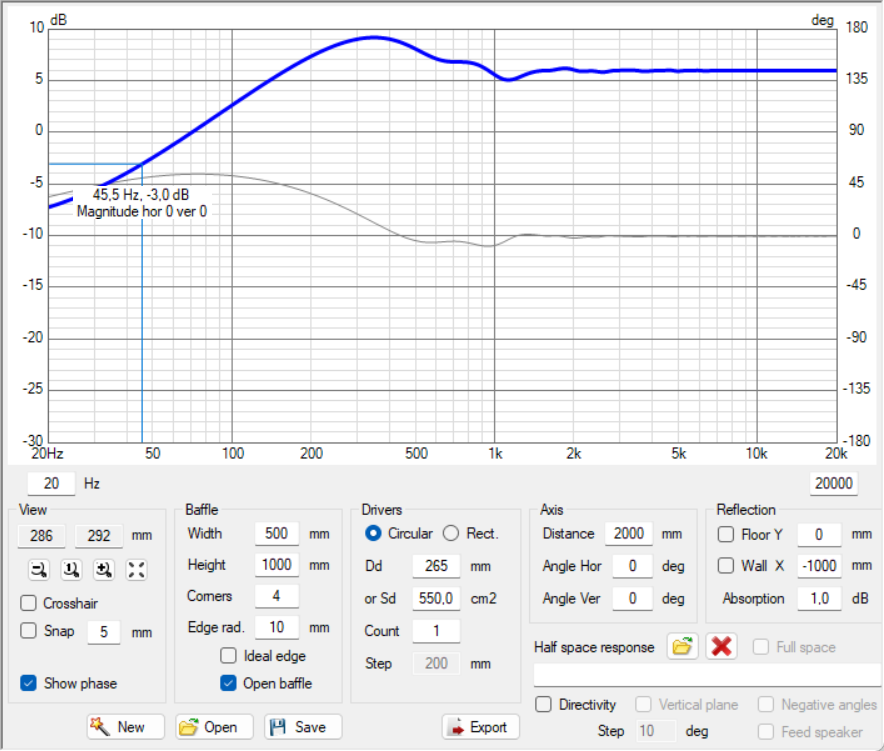Click the Baffle Corners field

[276, 596]
